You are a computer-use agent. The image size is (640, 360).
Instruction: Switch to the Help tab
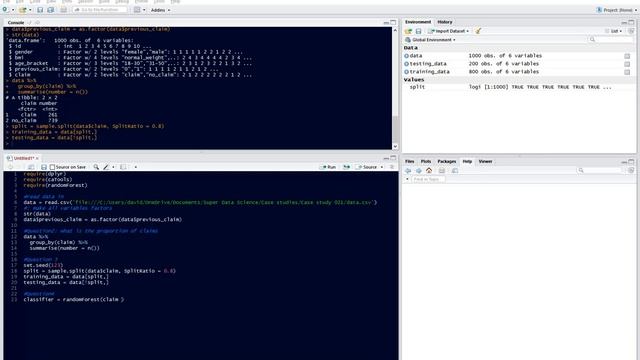pos(467,162)
